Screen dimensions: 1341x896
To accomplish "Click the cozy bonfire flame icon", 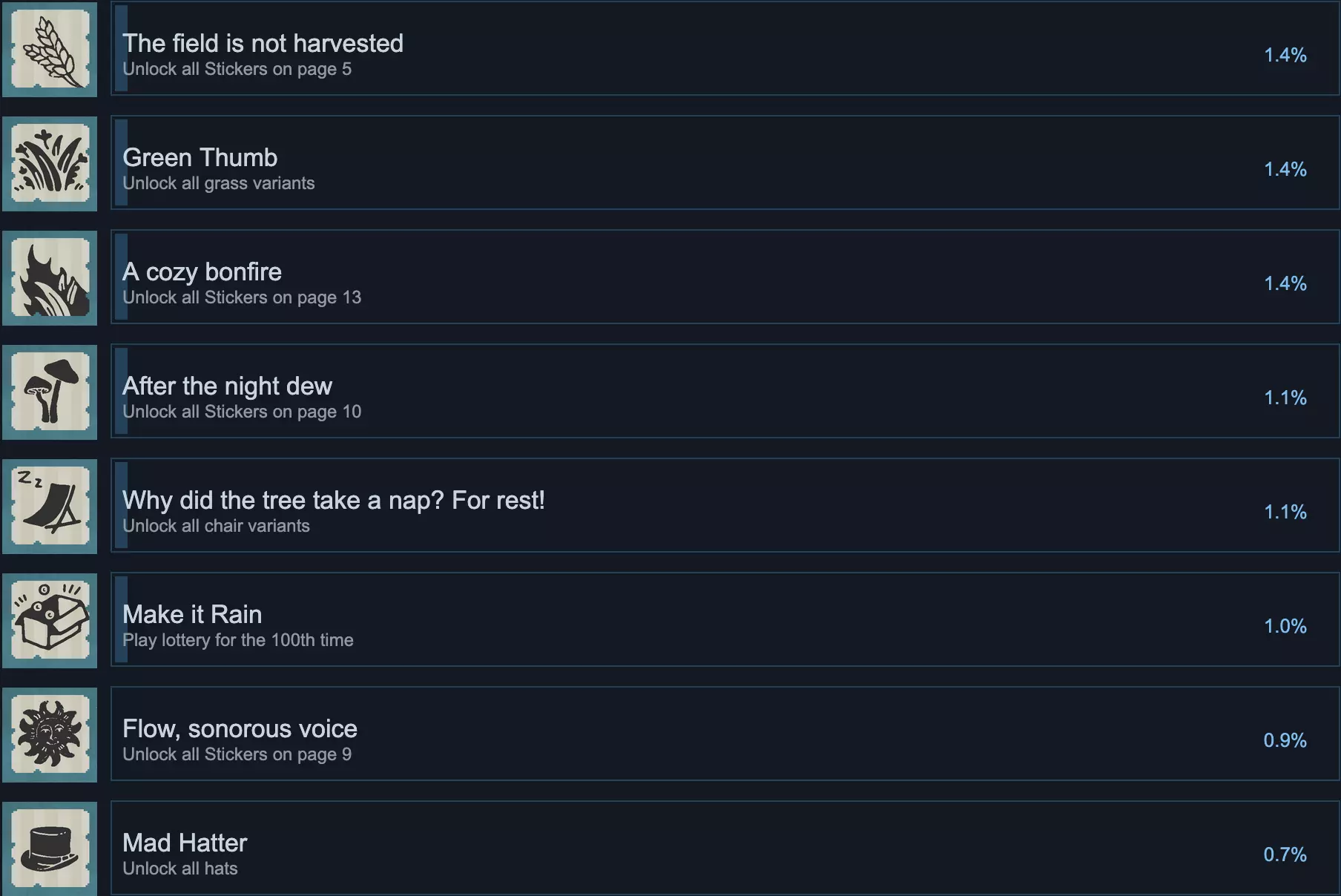I will 50,277.
